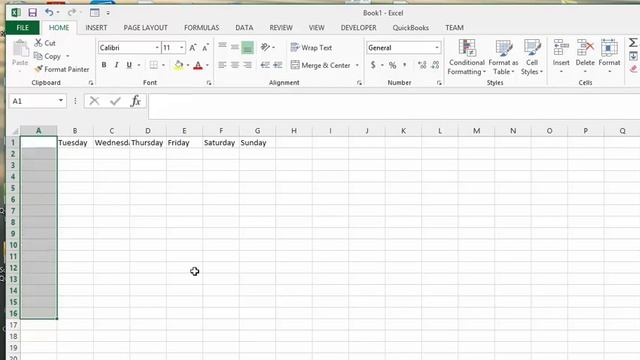Image resolution: width=640 pixels, height=360 pixels.
Task: Open the Name Box dropdown arrow
Action: pos(61,101)
